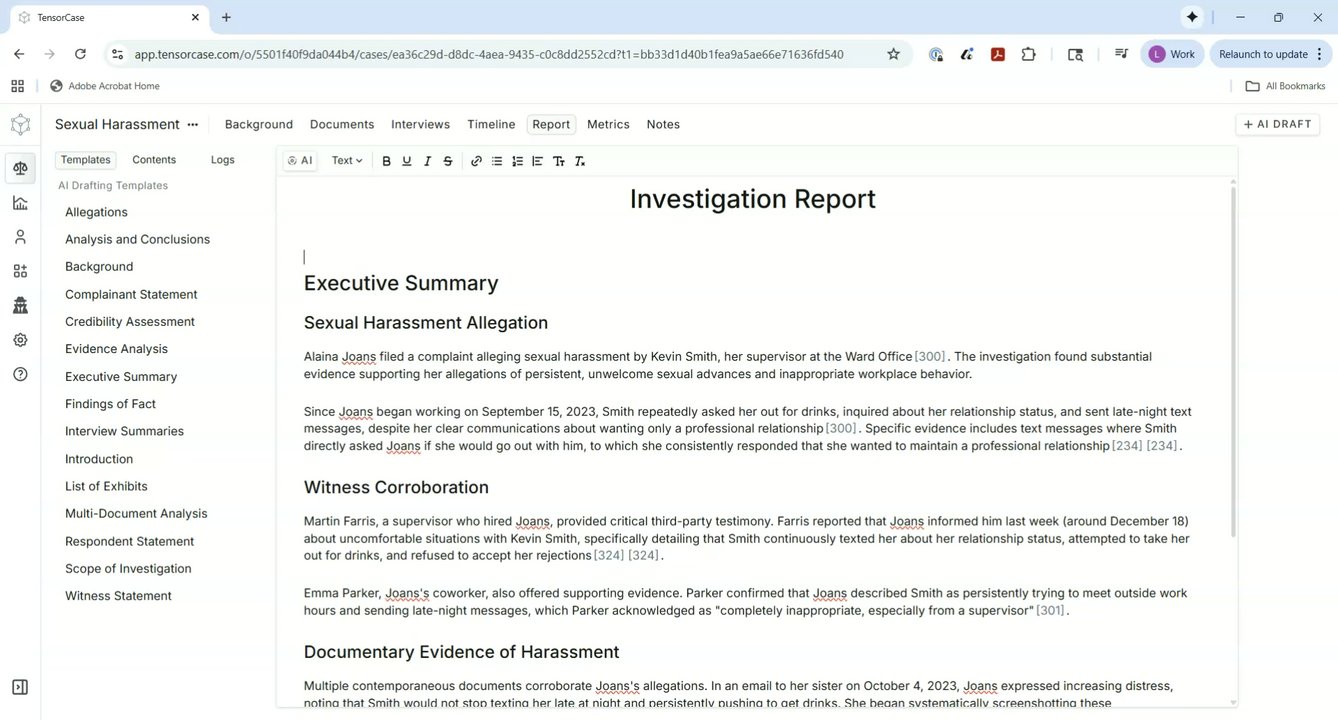Click the text alignment toolbar icon
Viewport: 1338px width, 720px height.
[537, 161]
